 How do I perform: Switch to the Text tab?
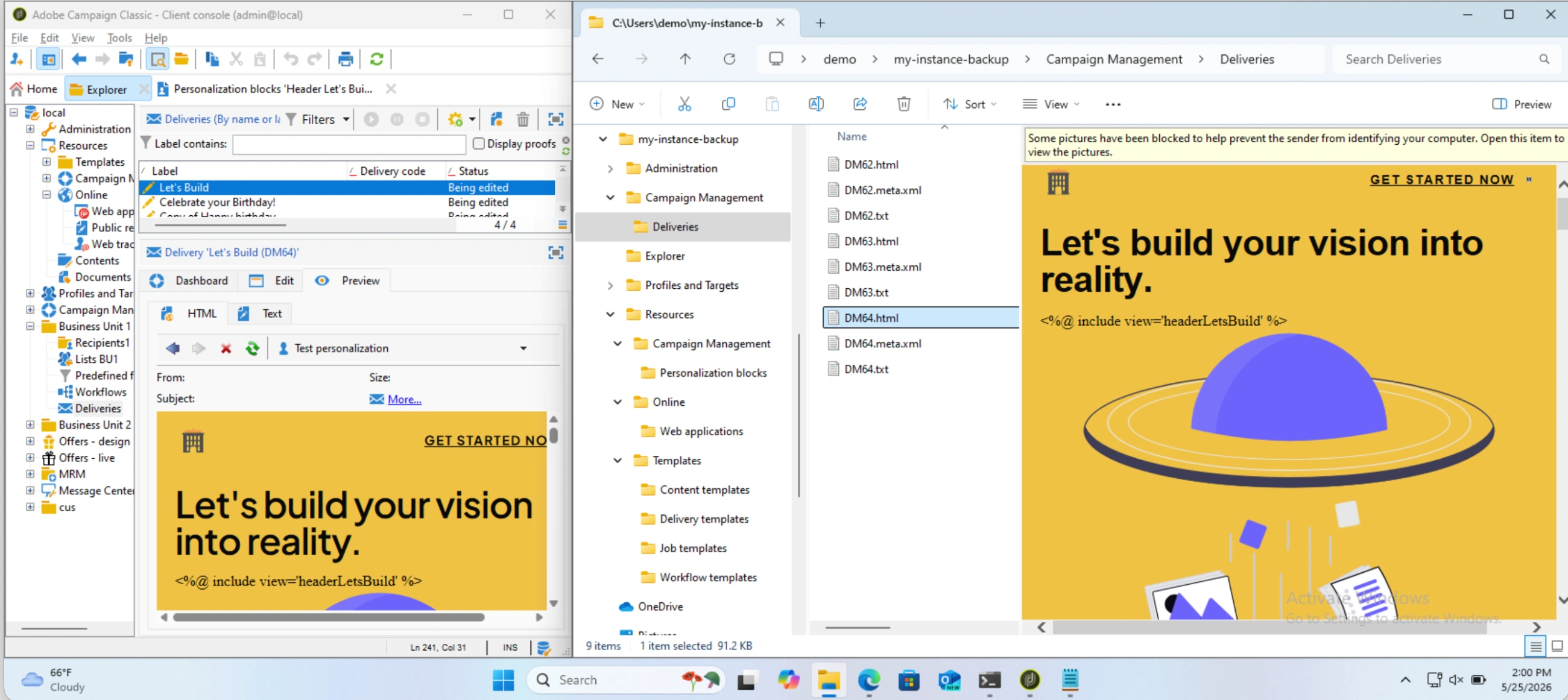260,314
